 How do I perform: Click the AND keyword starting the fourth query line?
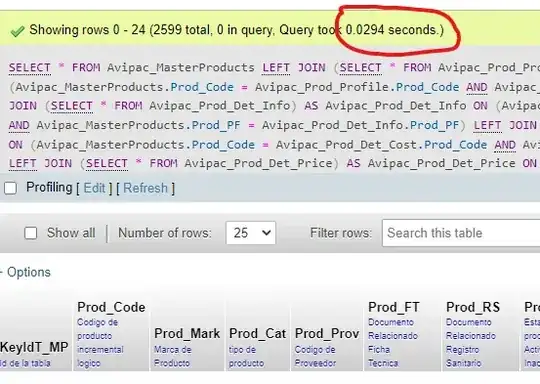pyautogui.click(x=19, y=125)
